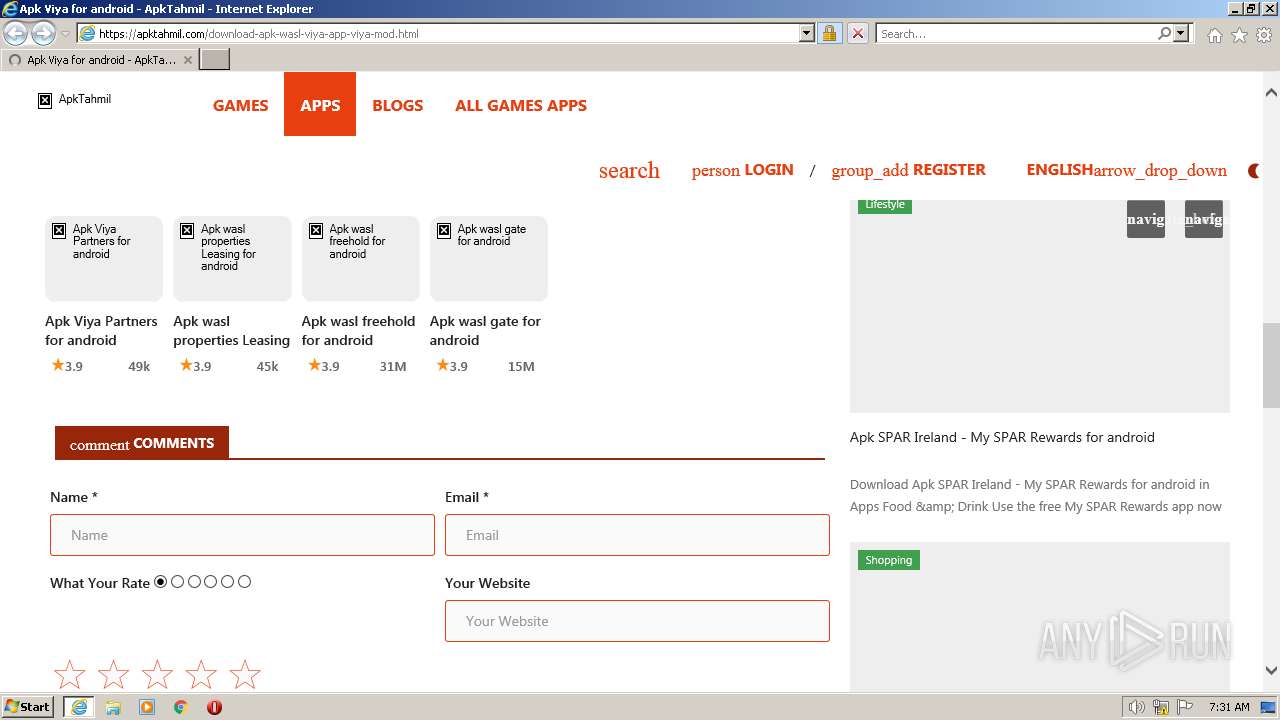Screen dimensions: 1280x720
Task: Click the fourth rating star outline
Action: (201, 675)
